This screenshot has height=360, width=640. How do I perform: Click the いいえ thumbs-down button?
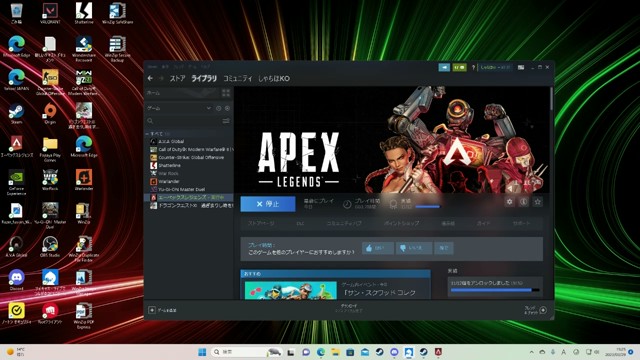click(413, 248)
